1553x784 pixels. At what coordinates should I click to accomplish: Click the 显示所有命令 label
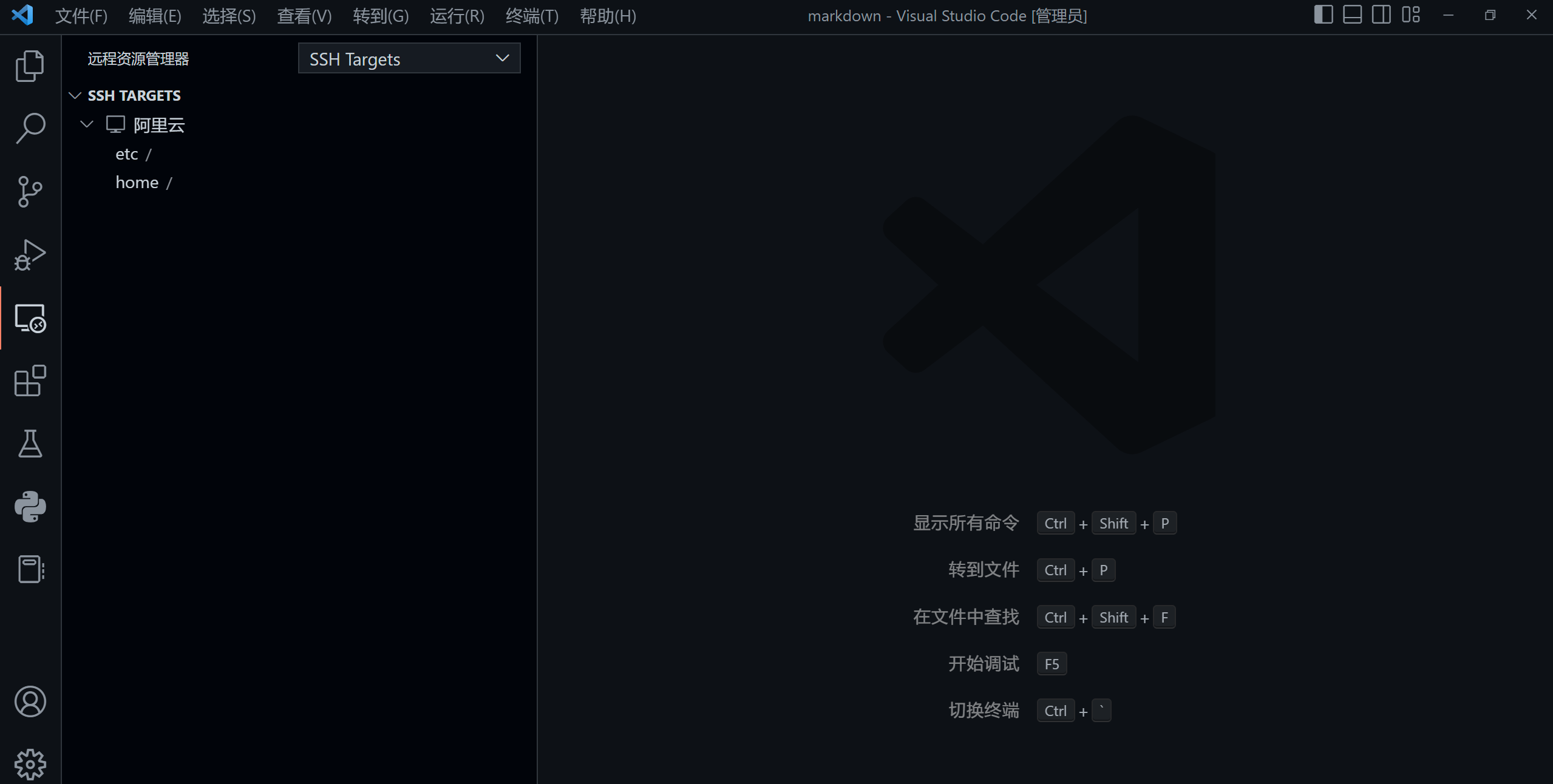(966, 523)
